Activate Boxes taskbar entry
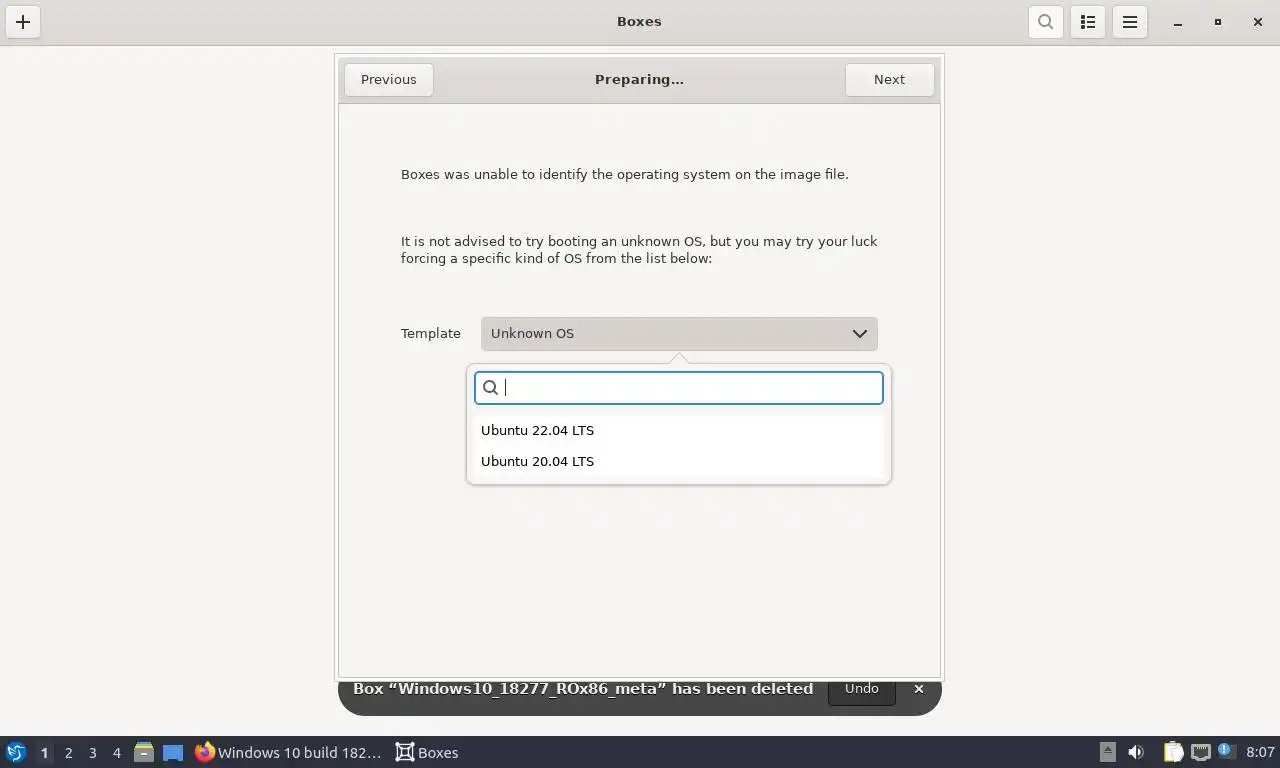This screenshot has height=768, width=1280. [427, 752]
